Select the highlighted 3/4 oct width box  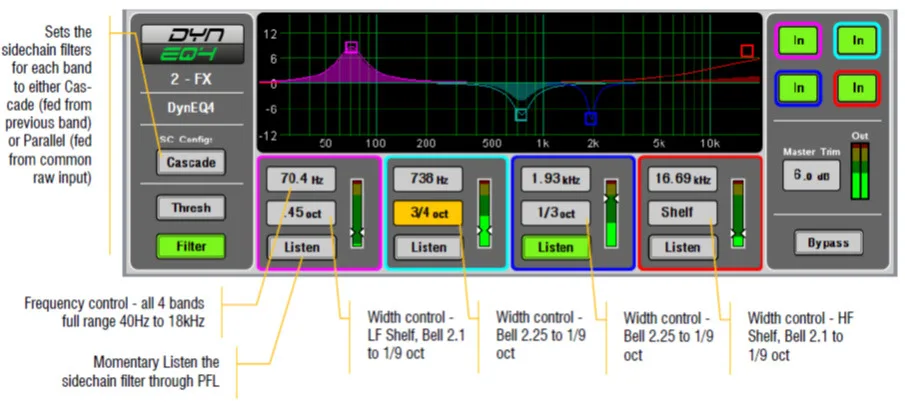(428, 213)
